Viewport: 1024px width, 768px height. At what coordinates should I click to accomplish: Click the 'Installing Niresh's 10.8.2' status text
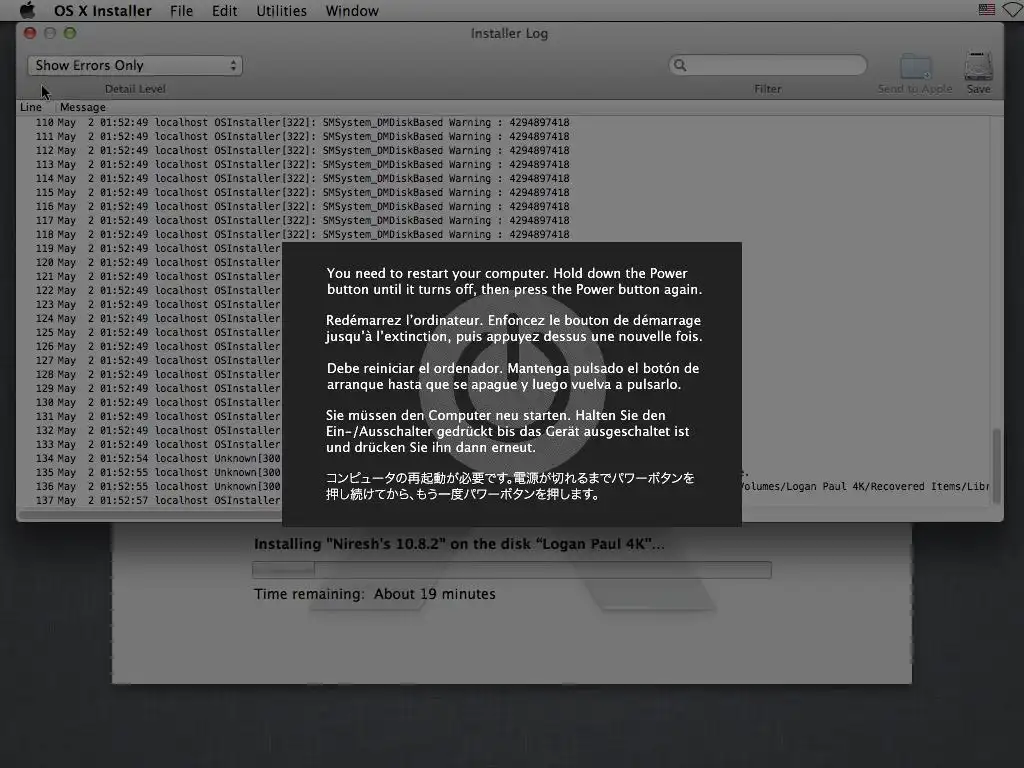459,544
